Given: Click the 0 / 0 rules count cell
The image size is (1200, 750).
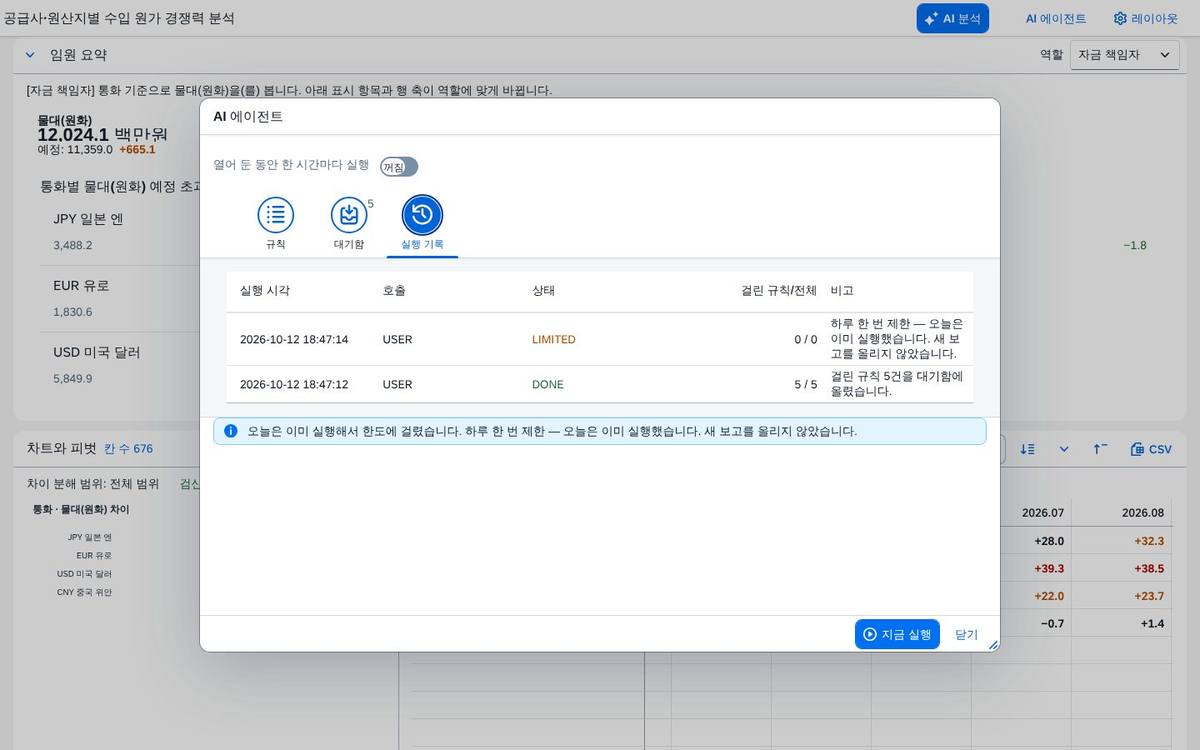Looking at the screenshot, I should coord(806,339).
